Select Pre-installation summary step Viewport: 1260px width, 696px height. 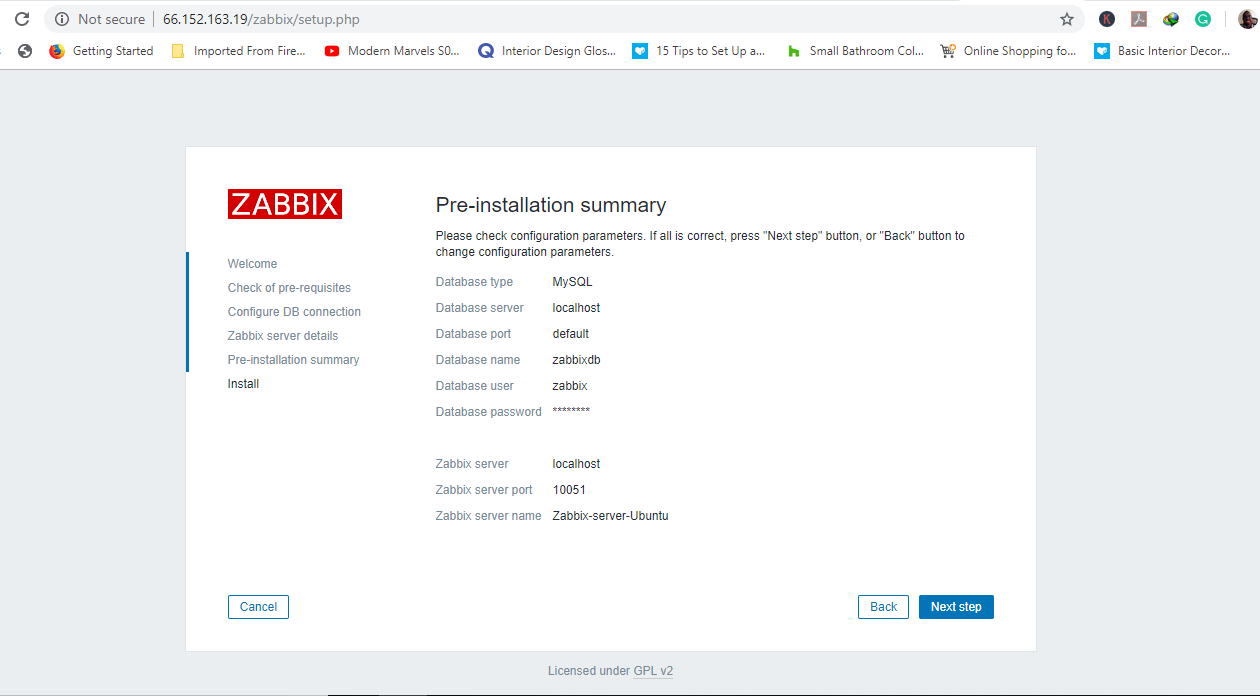pyautogui.click(x=293, y=360)
